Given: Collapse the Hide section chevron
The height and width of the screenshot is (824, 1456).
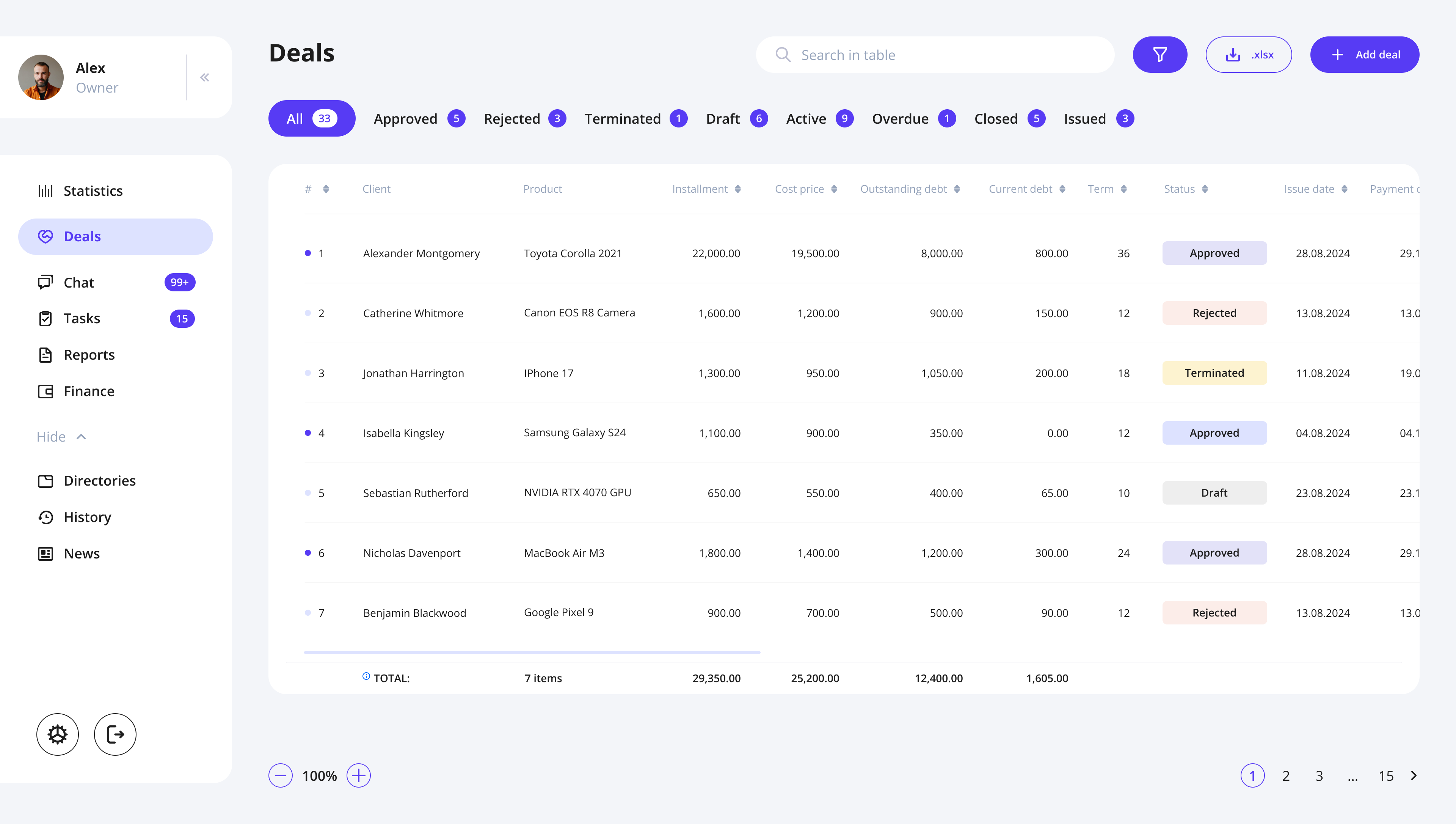Looking at the screenshot, I should point(81,436).
